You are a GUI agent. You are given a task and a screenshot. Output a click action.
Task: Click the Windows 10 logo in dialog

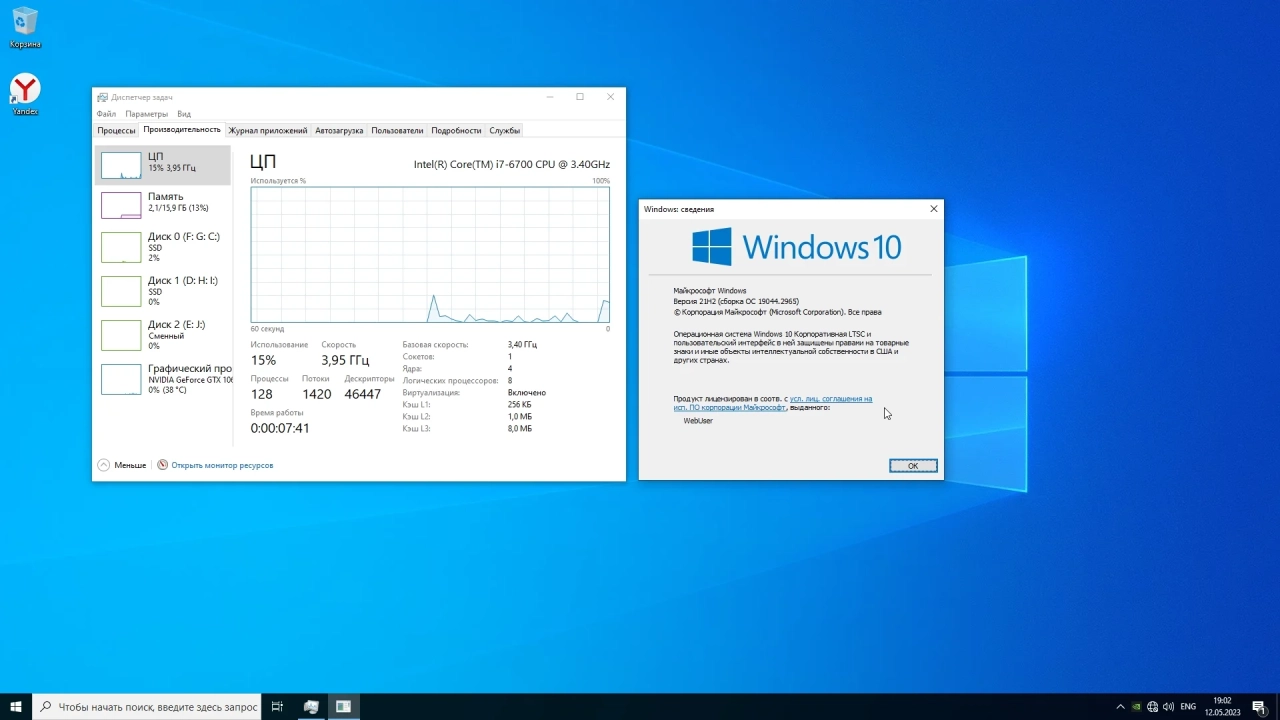click(x=797, y=246)
